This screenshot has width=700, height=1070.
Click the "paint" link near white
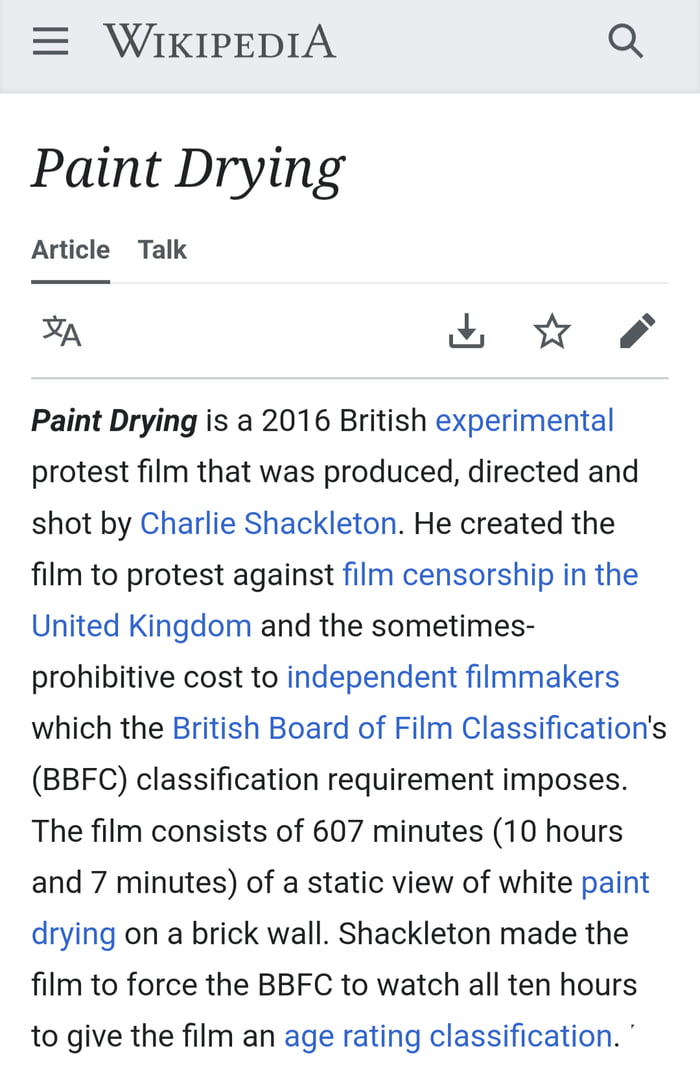pyautogui.click(x=615, y=882)
